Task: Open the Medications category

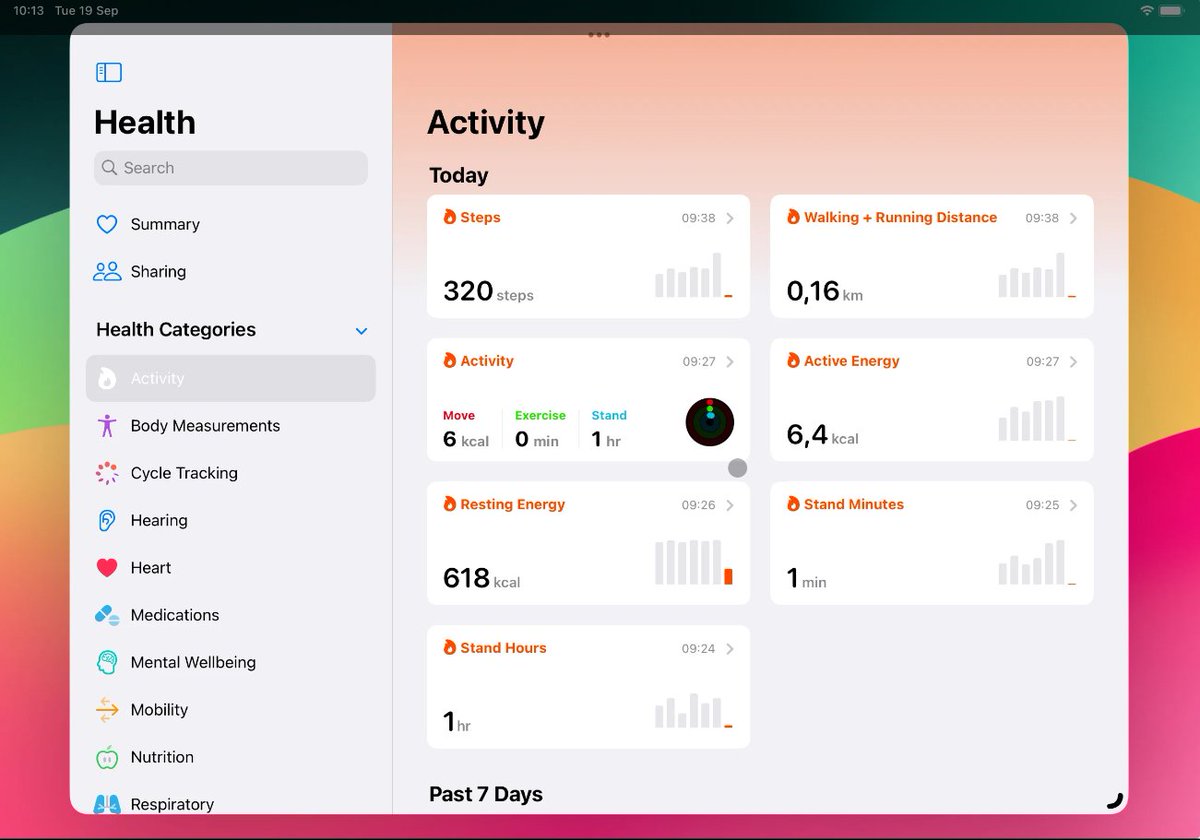Action: point(231,615)
